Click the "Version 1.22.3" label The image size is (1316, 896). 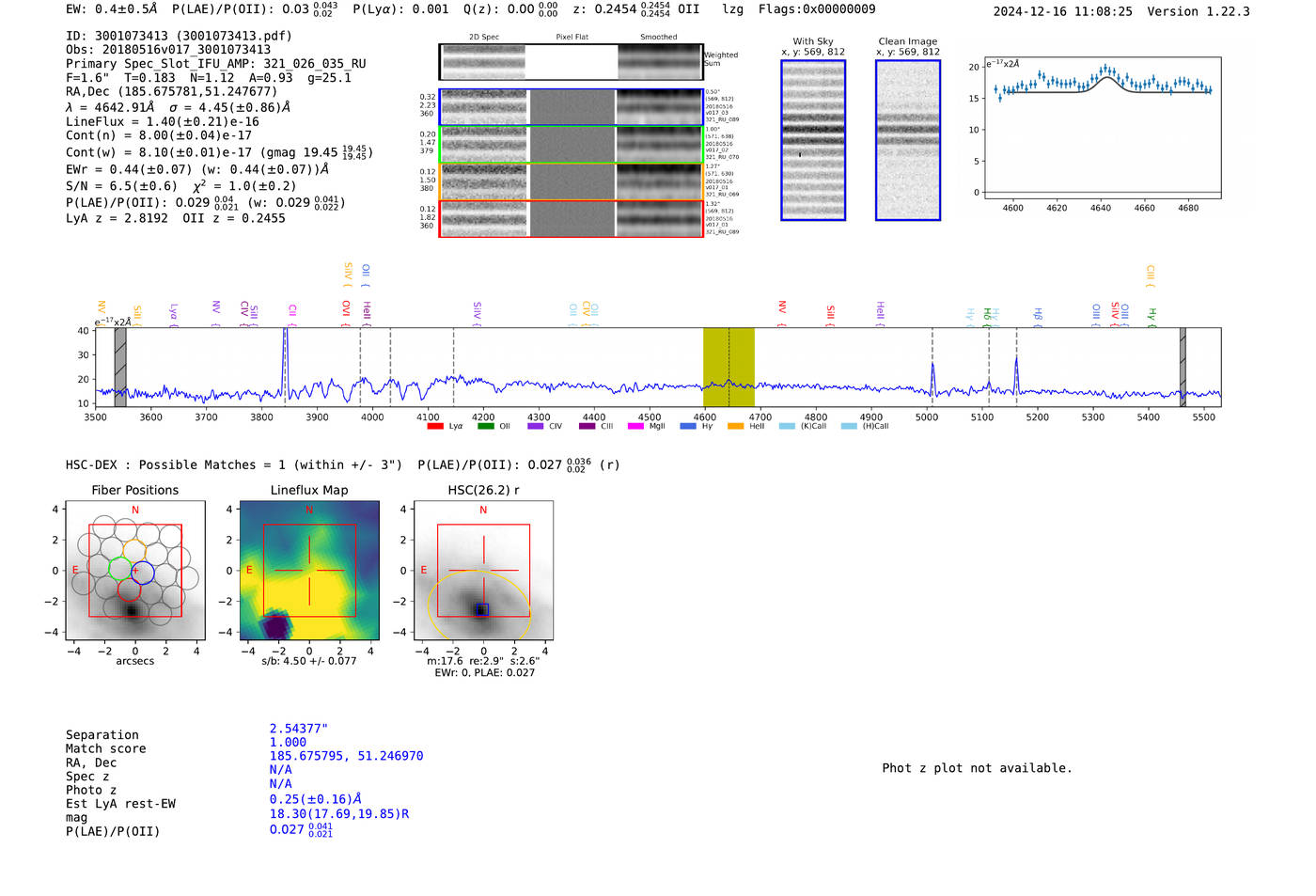coord(1199,11)
